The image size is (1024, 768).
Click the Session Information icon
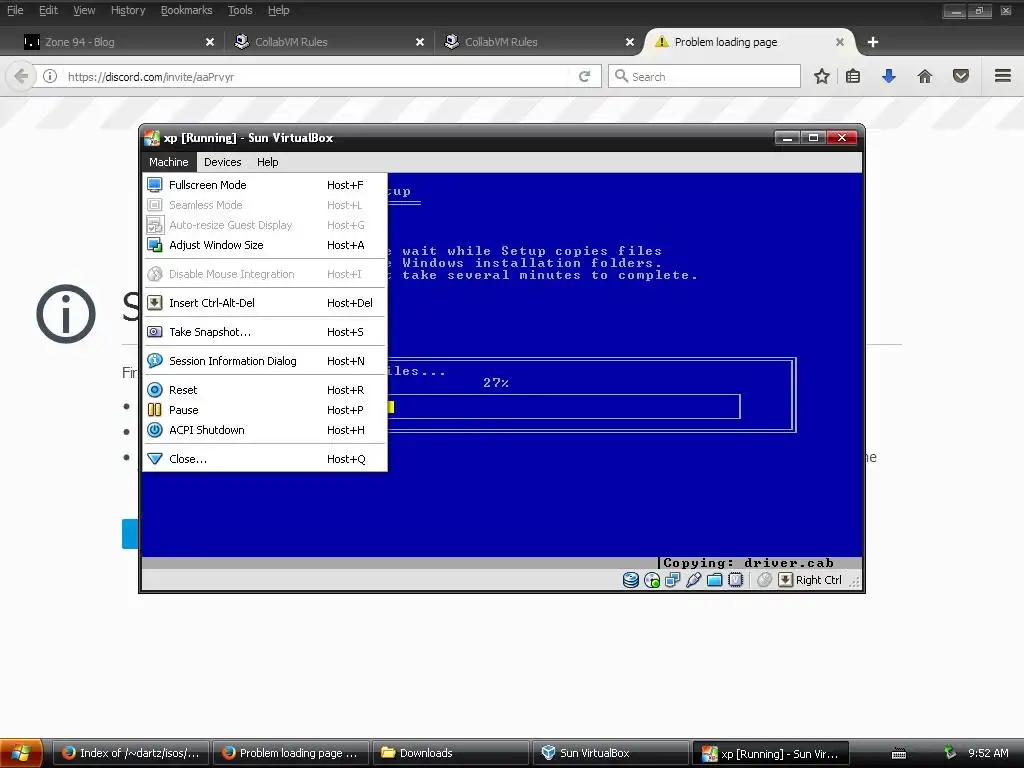tap(155, 361)
